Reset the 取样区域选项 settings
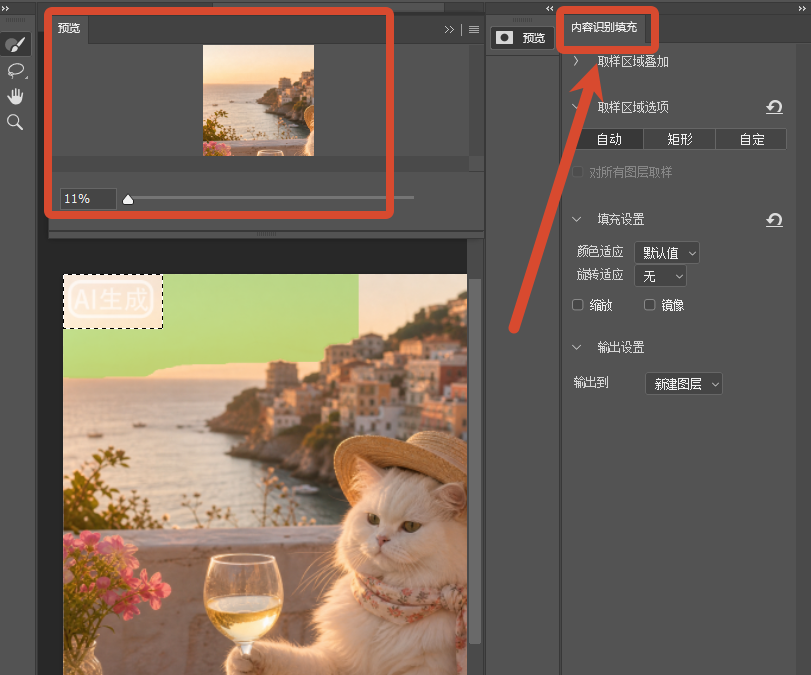Viewport: 811px width, 675px height. [x=774, y=107]
